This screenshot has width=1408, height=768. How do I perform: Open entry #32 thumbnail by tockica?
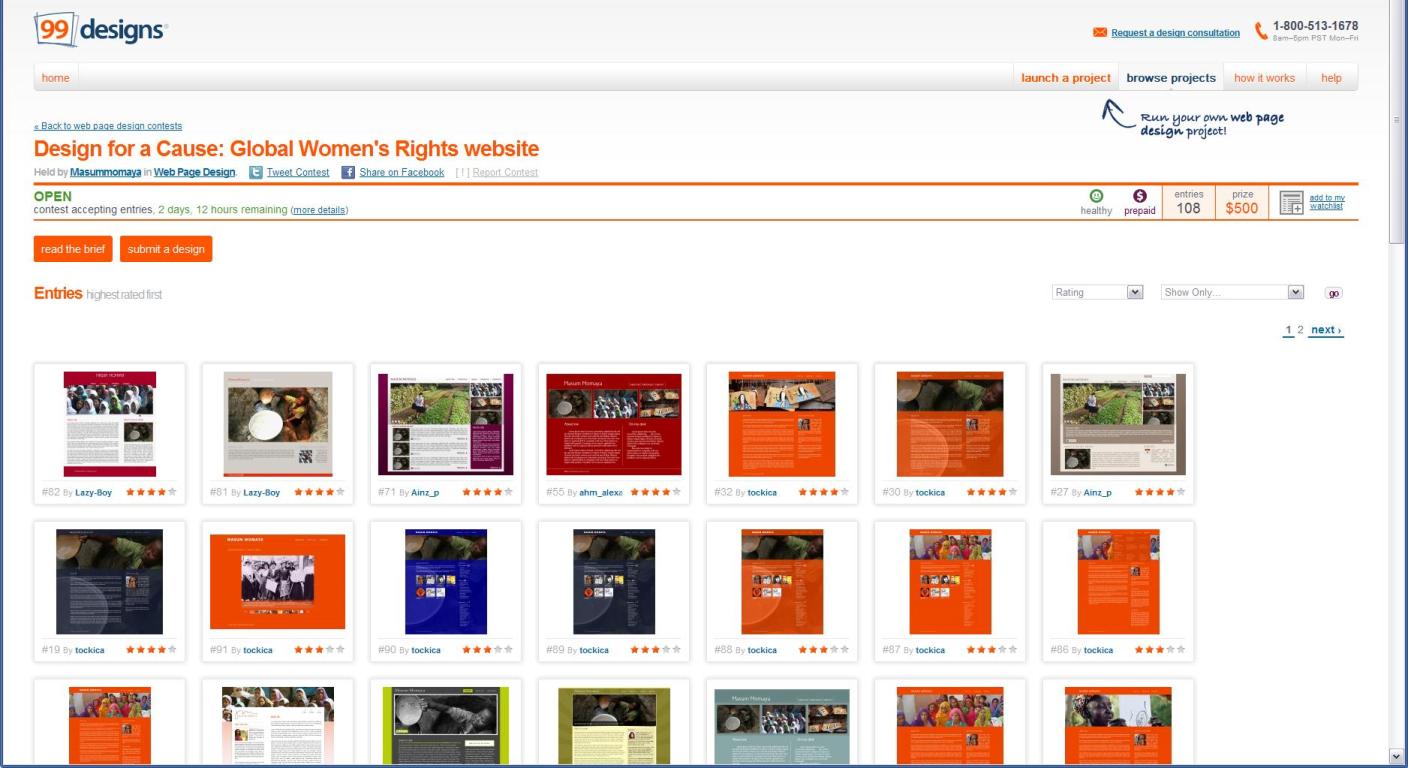(x=782, y=423)
